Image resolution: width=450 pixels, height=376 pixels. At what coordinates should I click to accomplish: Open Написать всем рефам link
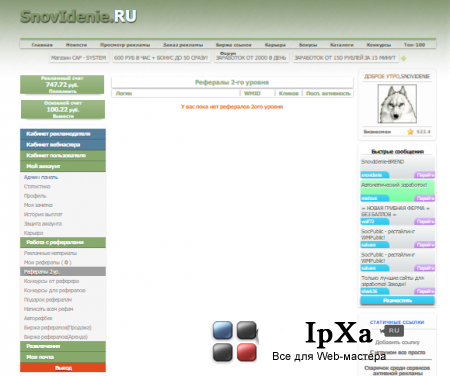pyautogui.click(x=48, y=309)
